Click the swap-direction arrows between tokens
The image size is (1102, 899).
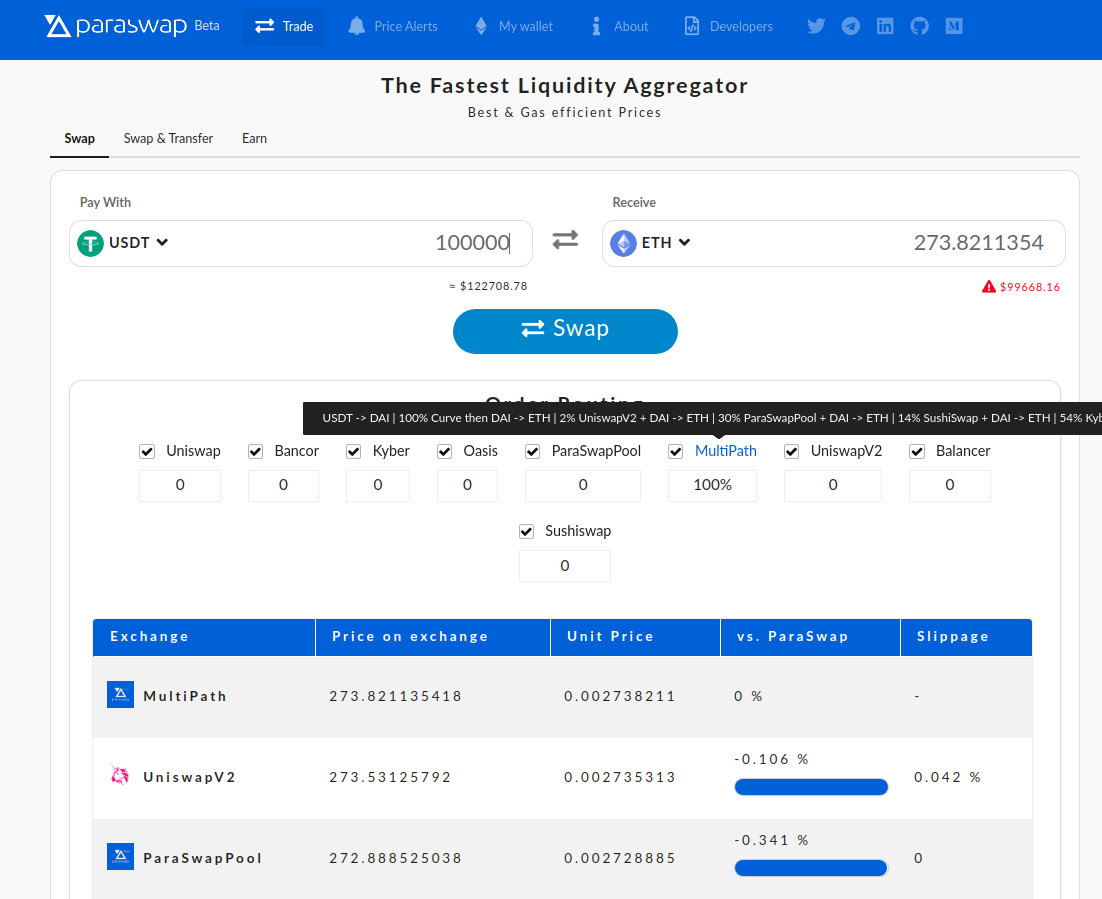pyautogui.click(x=565, y=240)
